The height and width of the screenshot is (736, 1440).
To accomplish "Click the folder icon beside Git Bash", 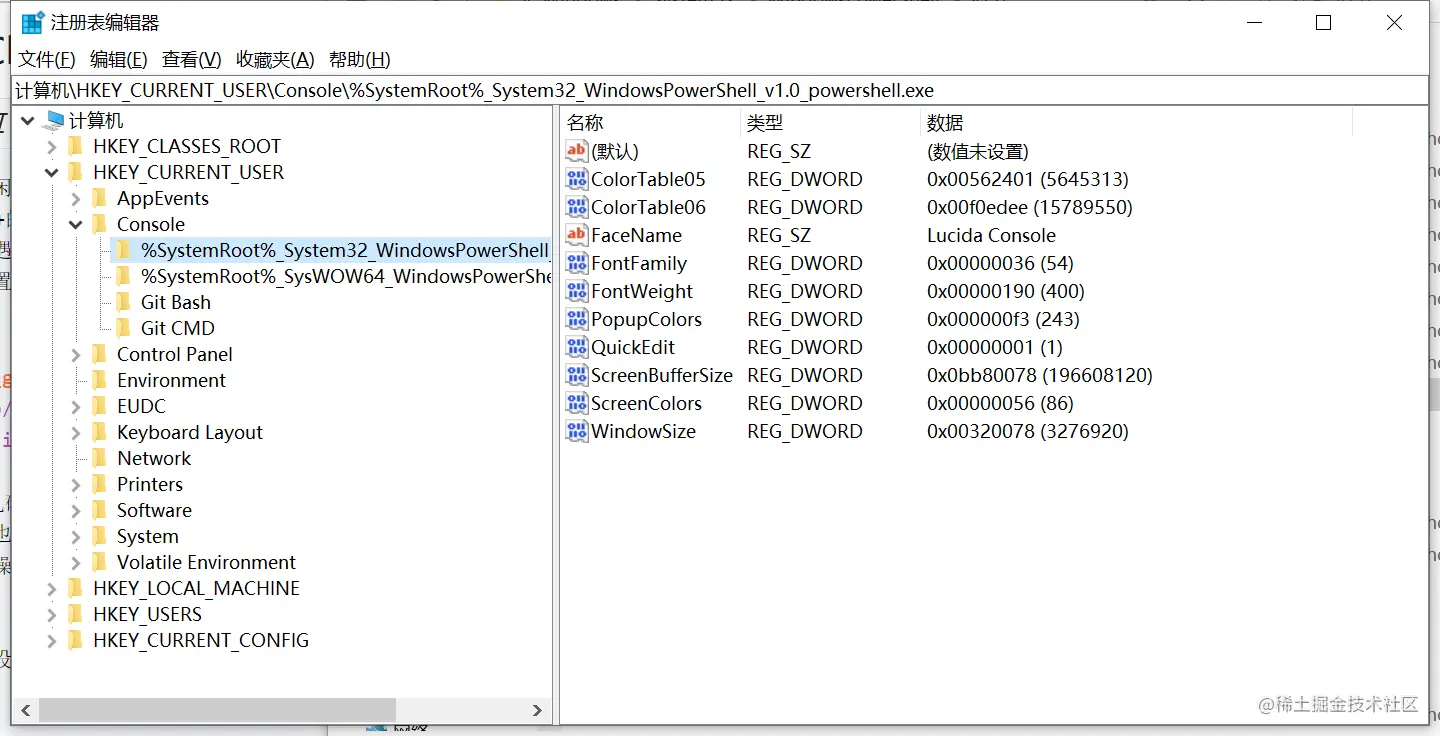I will 122,303.
